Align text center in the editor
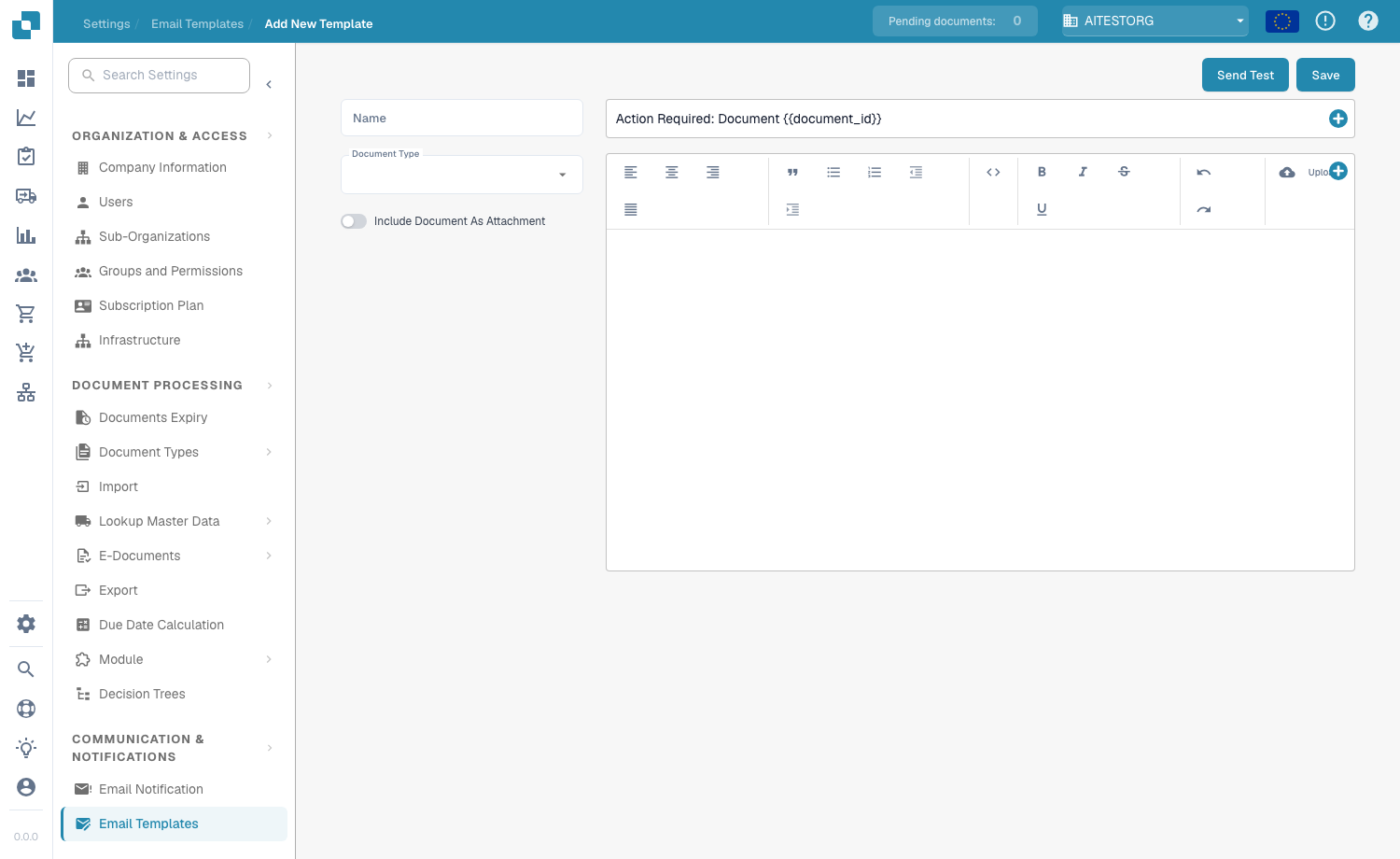 click(x=672, y=172)
